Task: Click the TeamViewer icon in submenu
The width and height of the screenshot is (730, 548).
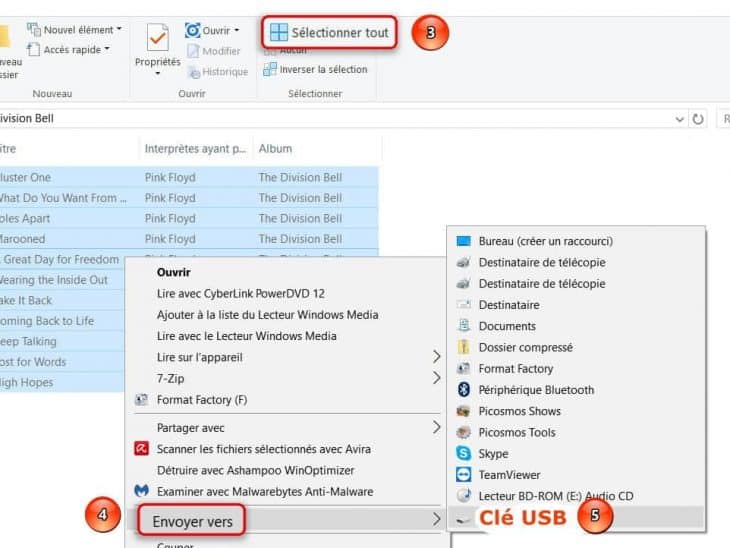Action: pos(464,474)
